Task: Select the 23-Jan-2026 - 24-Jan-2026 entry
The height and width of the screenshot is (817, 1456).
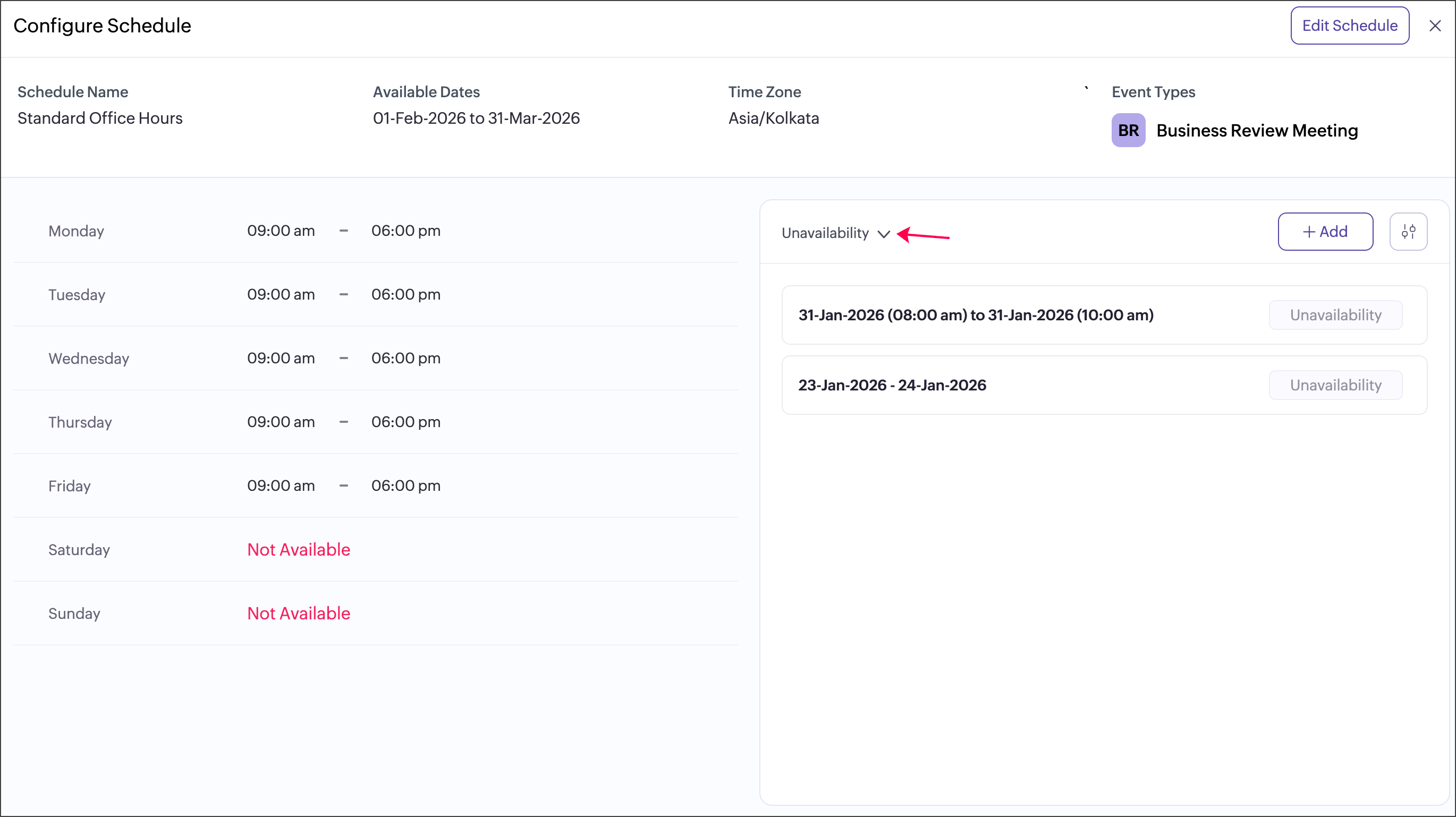Action: (892, 385)
